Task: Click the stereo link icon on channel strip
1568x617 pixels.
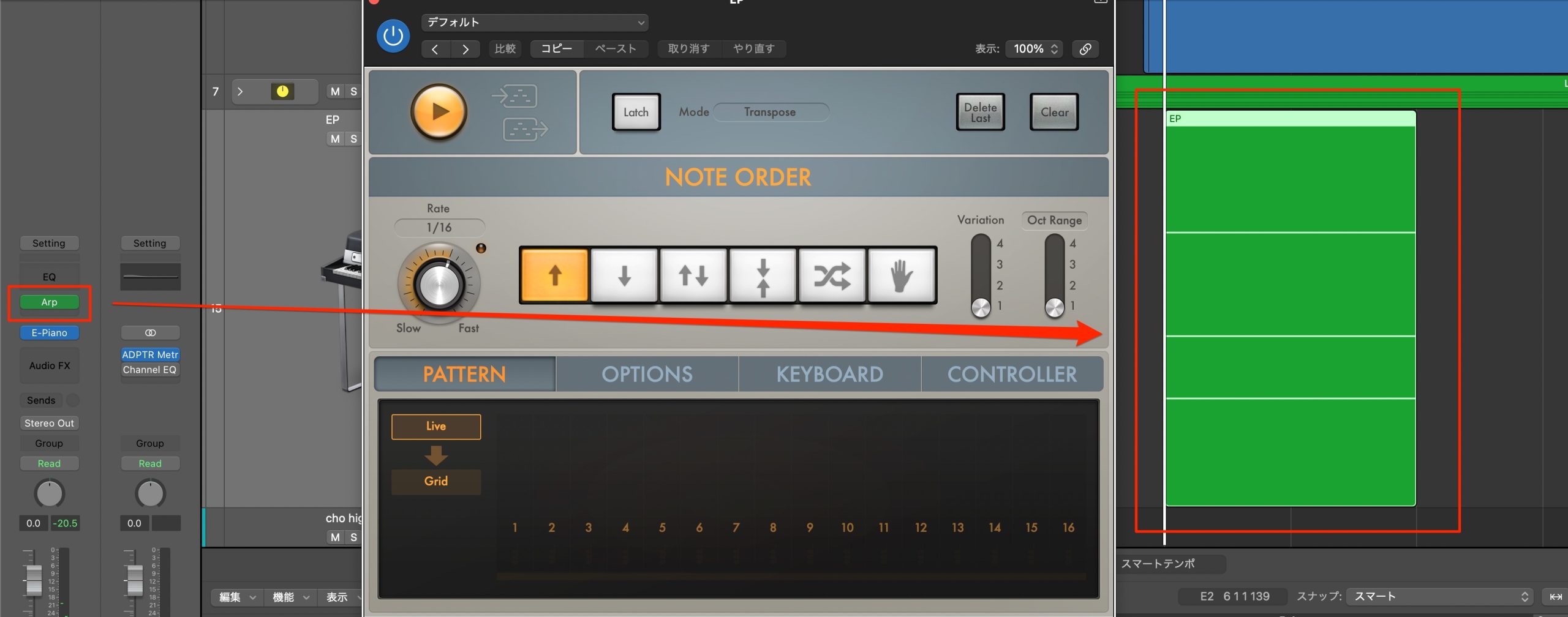Action: click(151, 333)
